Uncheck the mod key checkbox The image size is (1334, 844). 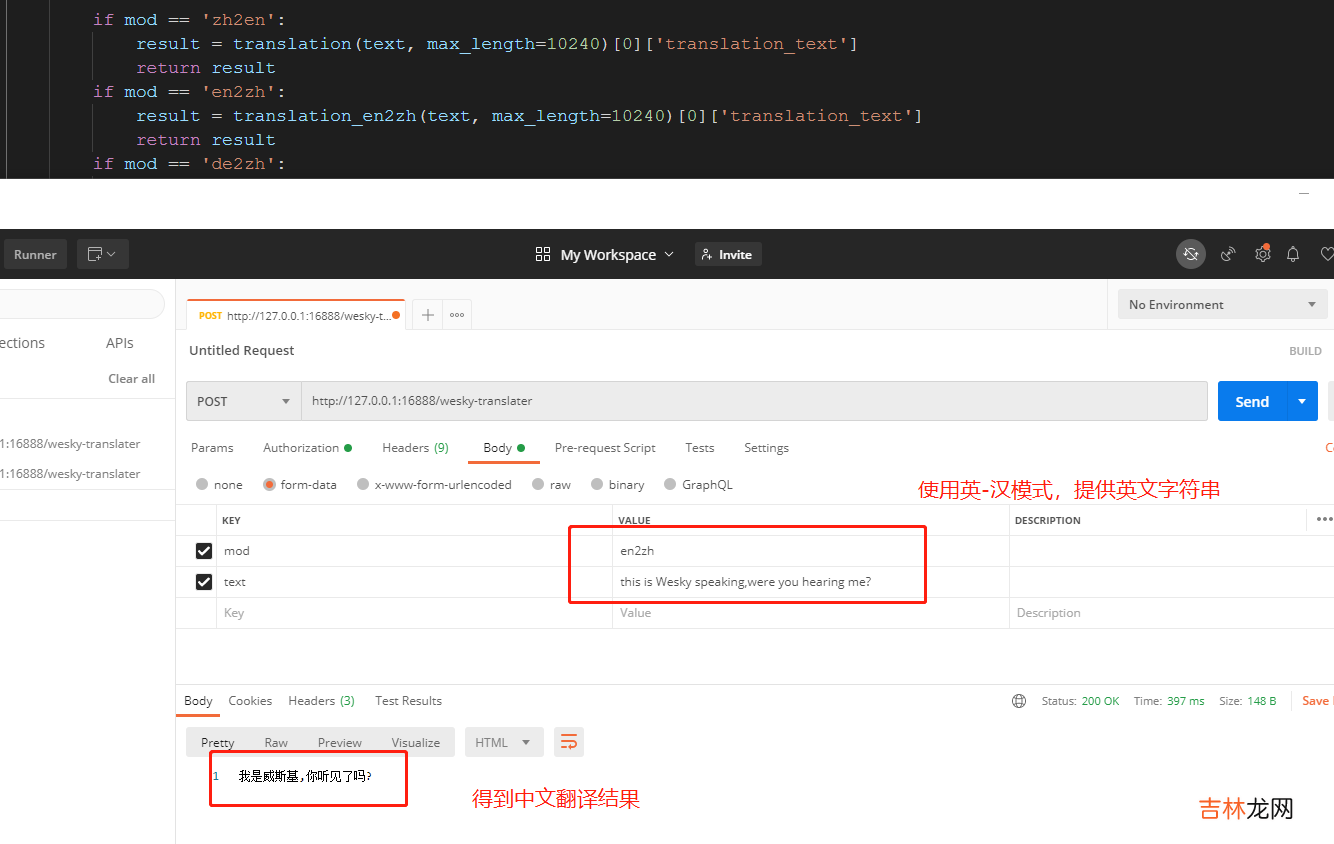point(204,551)
